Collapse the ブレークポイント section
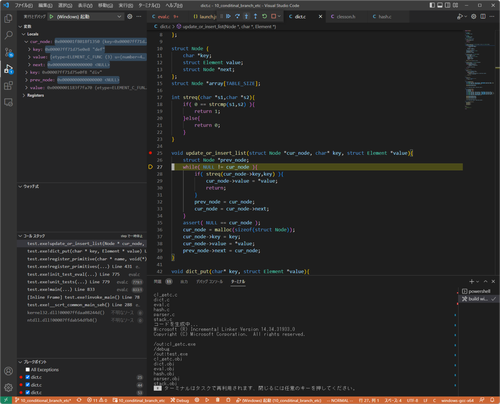The image size is (500, 404). 20,362
